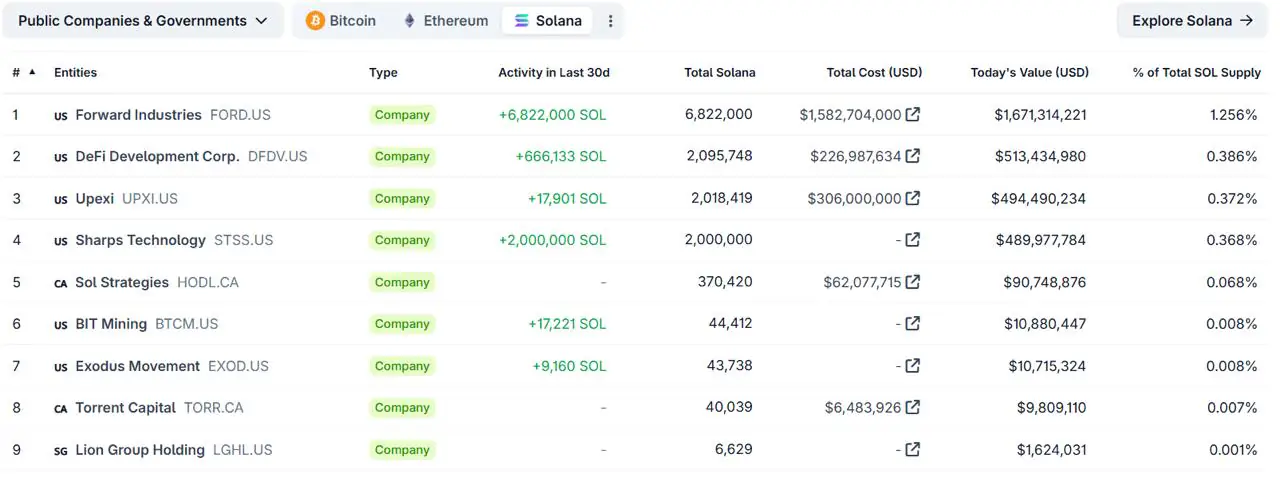Open Upexi total cost source link icon
The height and width of the screenshot is (482, 1280).
(912, 198)
